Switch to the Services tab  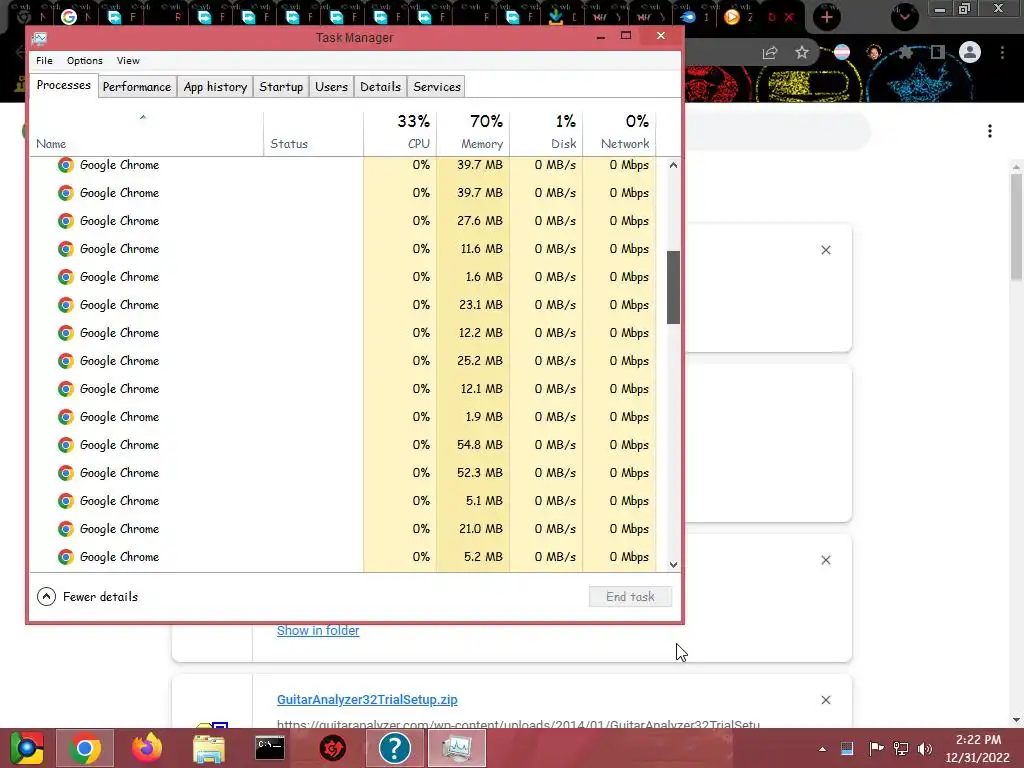tap(437, 87)
